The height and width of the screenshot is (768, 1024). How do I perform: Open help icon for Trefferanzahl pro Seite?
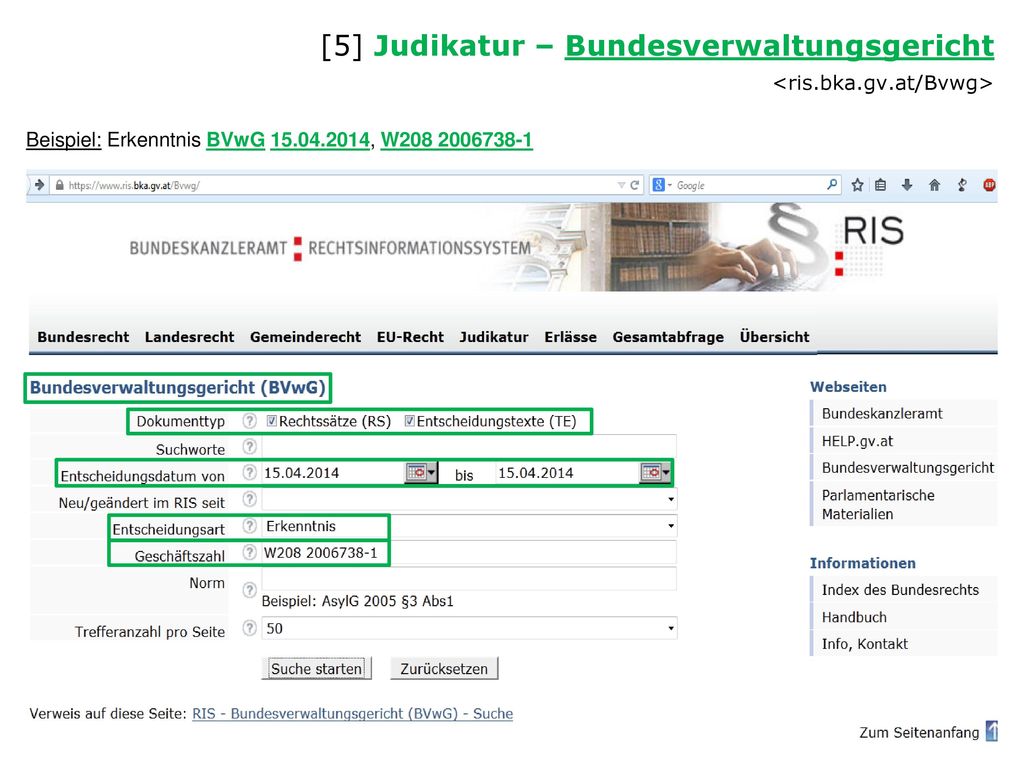[x=249, y=628]
